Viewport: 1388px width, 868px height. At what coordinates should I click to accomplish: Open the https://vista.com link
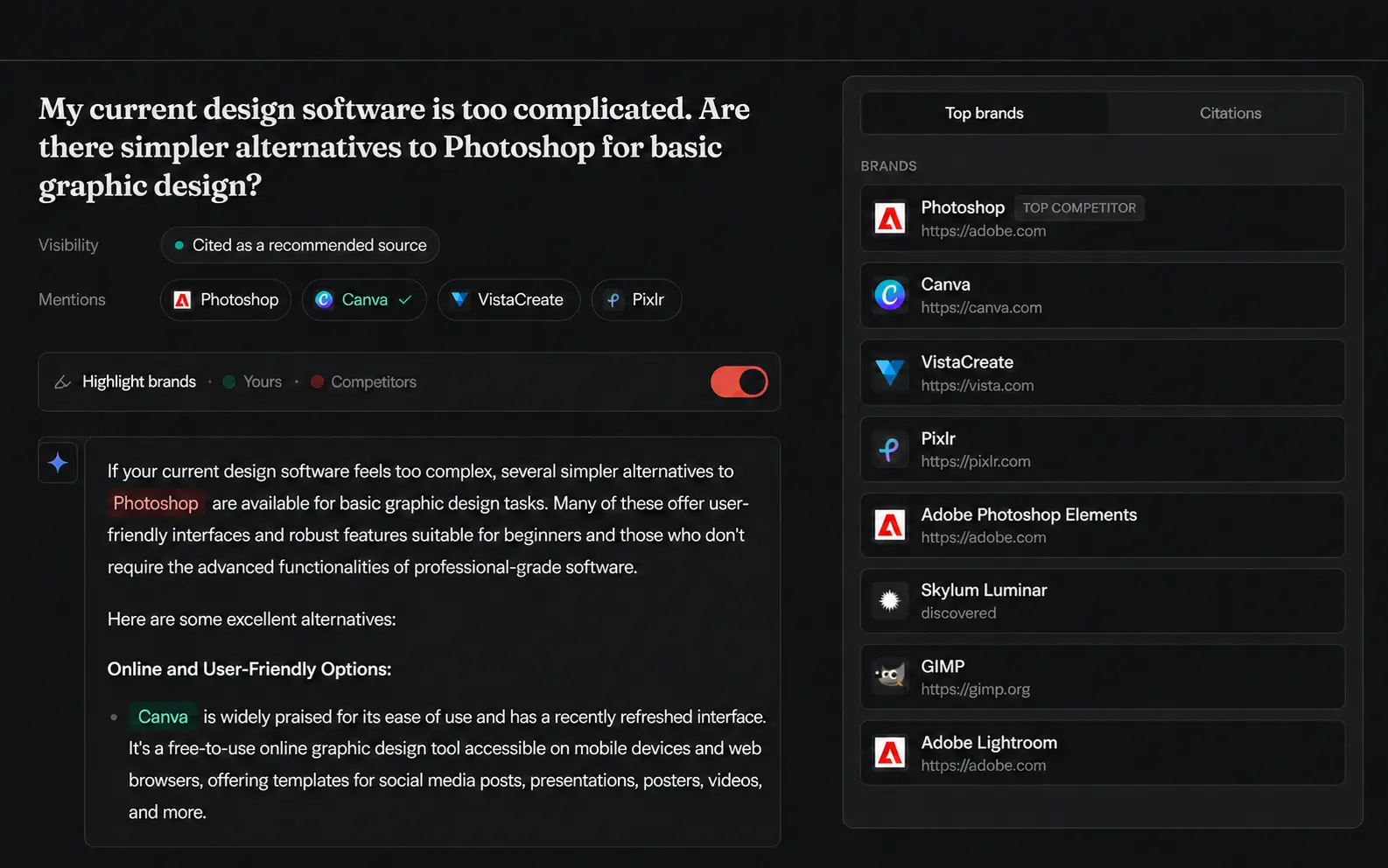977,386
